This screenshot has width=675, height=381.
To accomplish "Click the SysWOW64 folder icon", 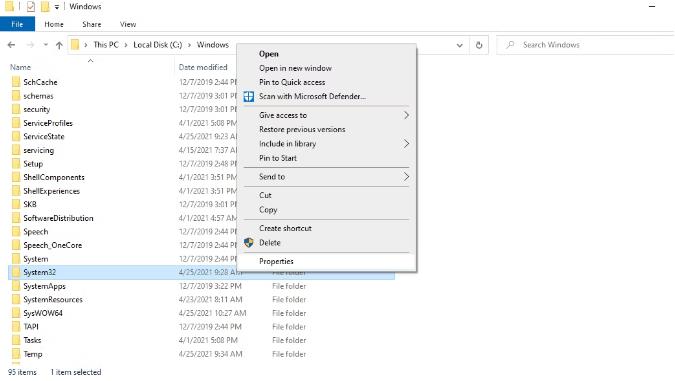I will tap(16, 313).
